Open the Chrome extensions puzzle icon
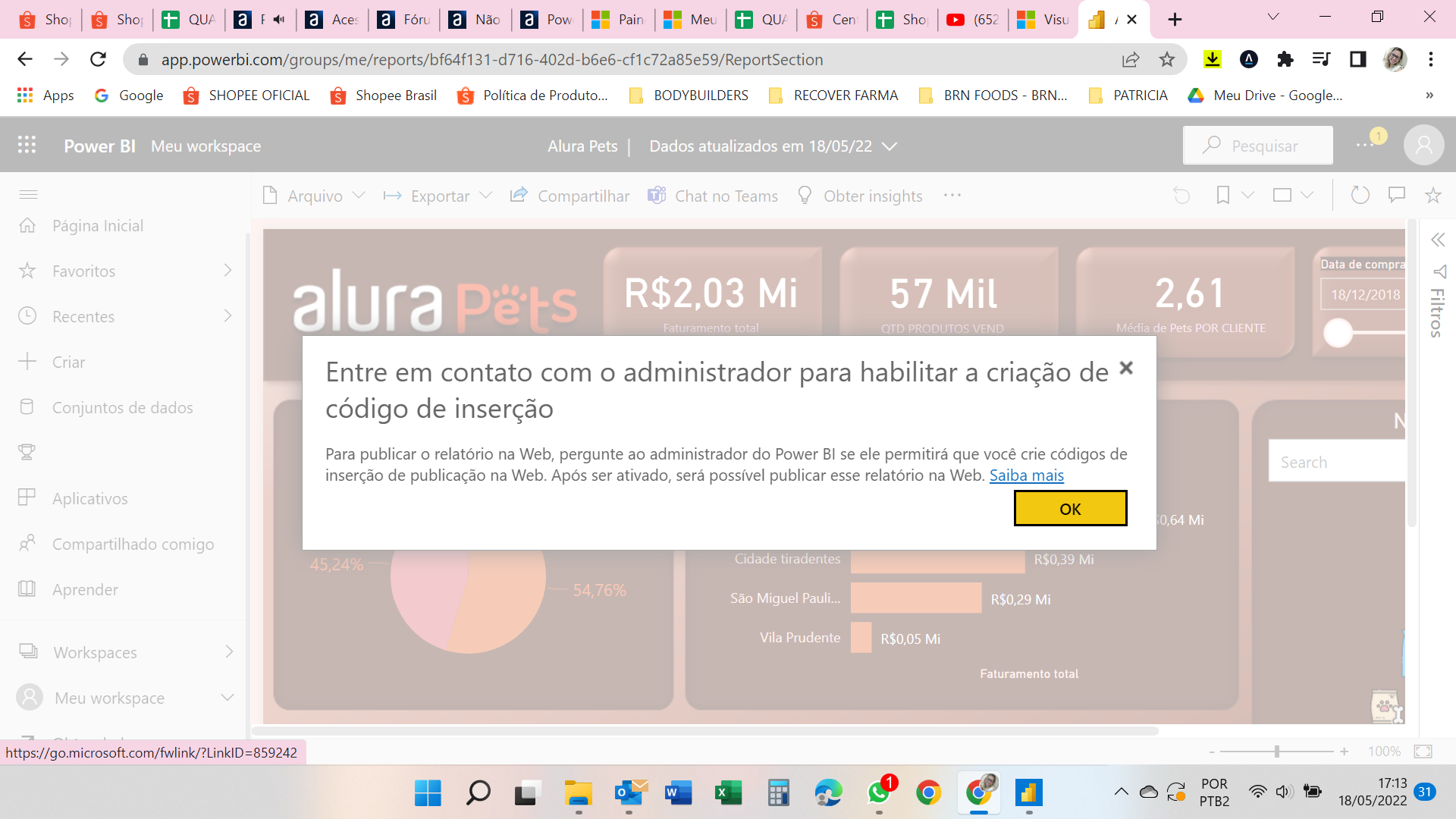The image size is (1456, 819). pyautogui.click(x=1285, y=59)
